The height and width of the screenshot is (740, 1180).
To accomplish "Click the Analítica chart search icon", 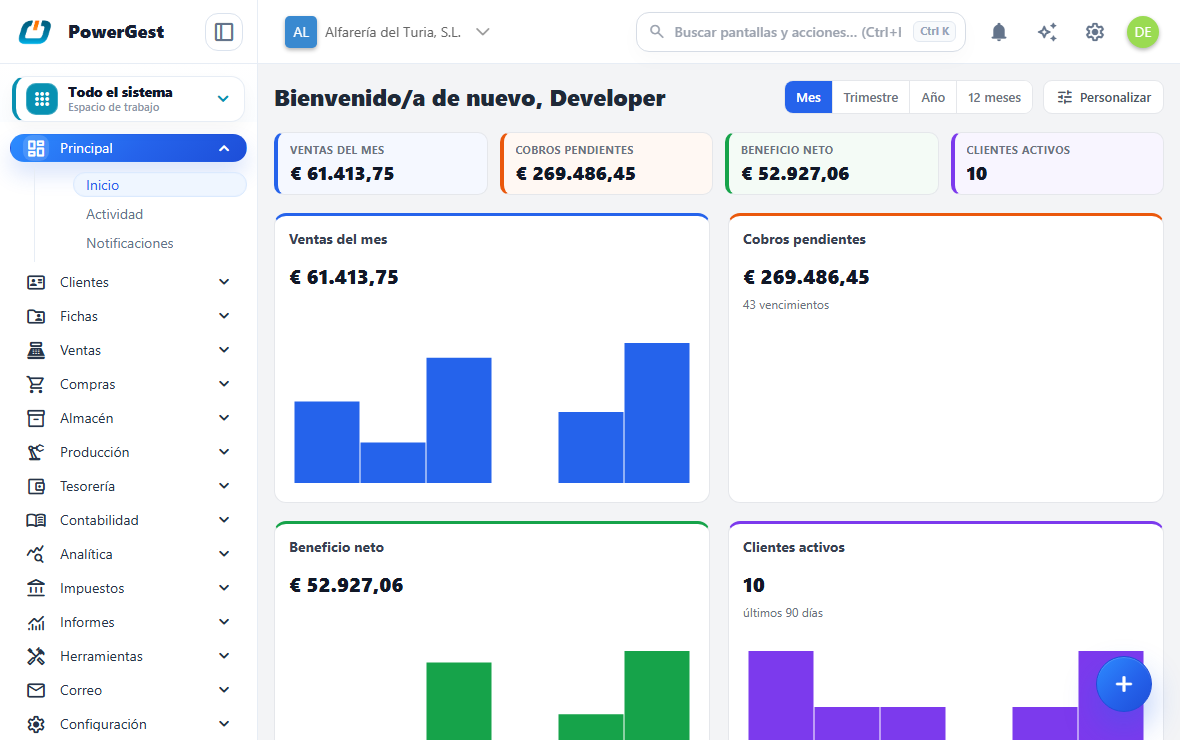I will (x=36, y=554).
